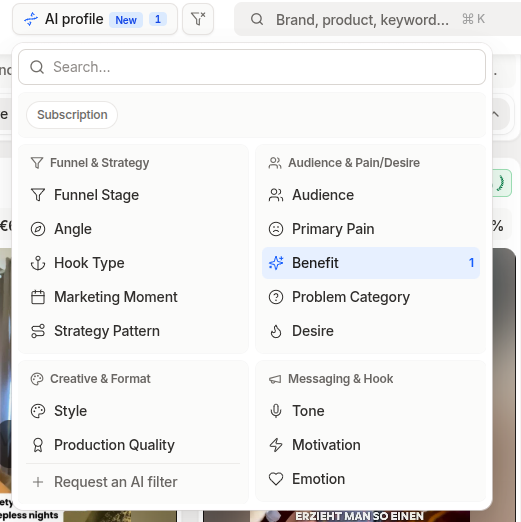
Task: Open the highlighted Benefit filter
Action: (371, 263)
